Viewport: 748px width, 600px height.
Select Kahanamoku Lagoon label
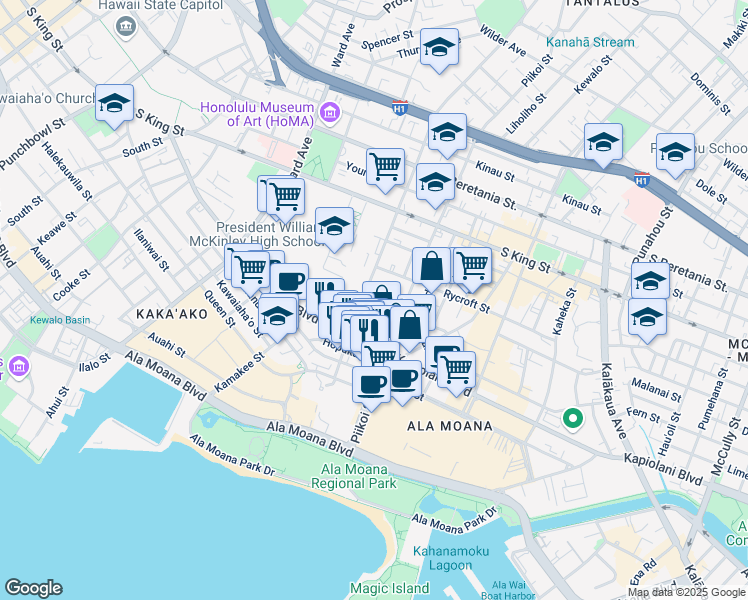pos(451,559)
